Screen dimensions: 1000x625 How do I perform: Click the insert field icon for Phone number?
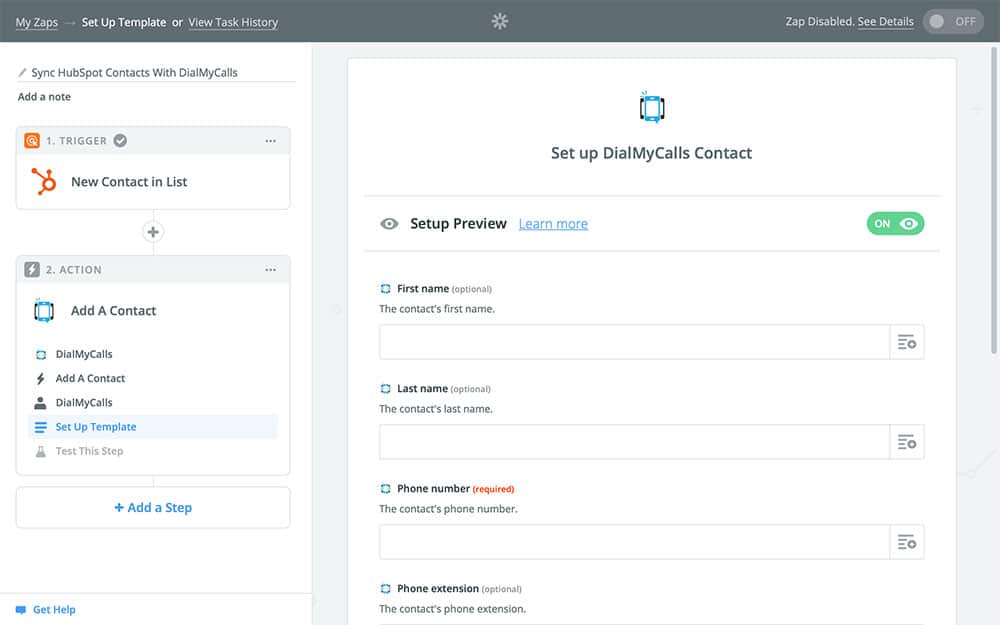tap(907, 542)
